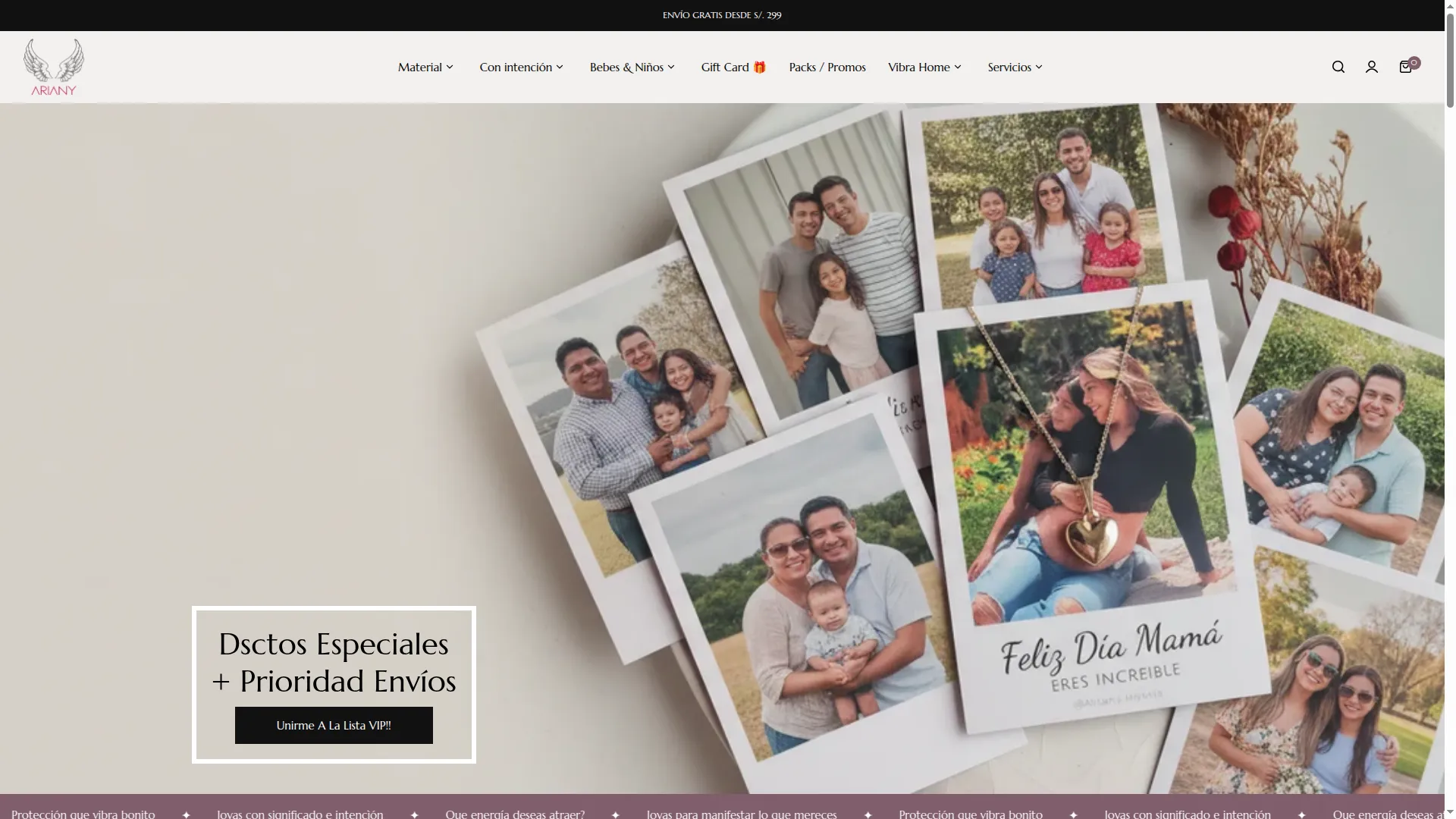Screen dimensions: 1456x819
Task: Open the Gift Card menu item
Action: pos(733,67)
